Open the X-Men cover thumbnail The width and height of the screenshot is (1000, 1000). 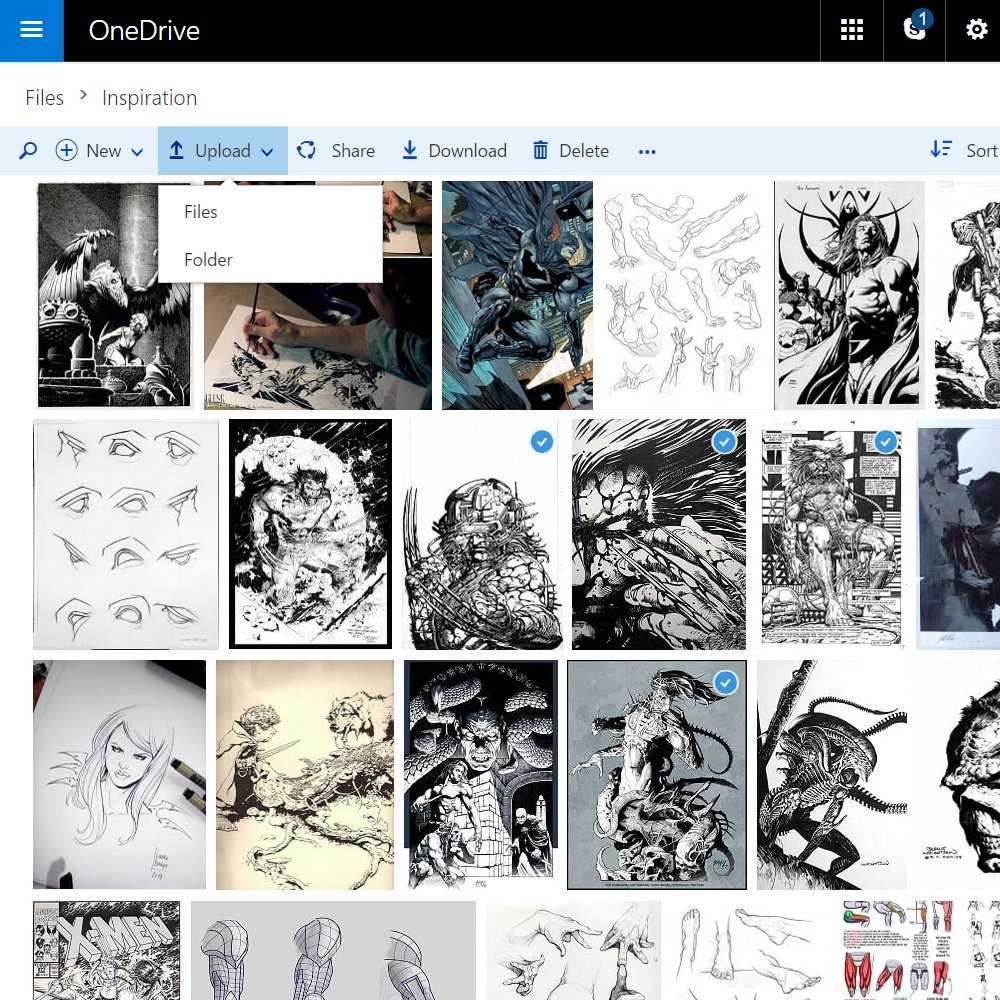[x=107, y=950]
